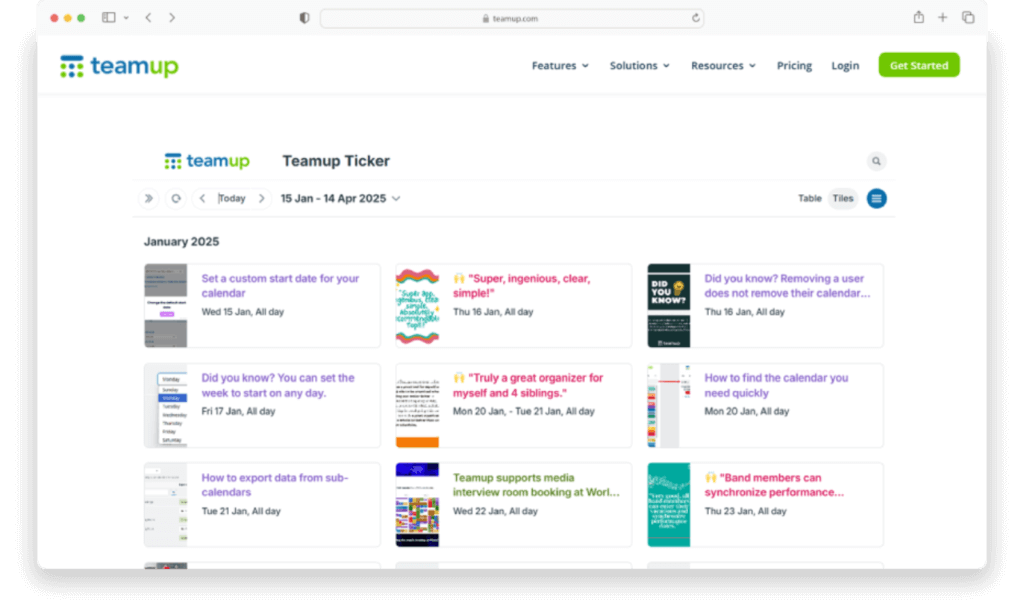Click the teal thumbnail for Thu 23 Jan
The width and height of the screenshot is (1024, 614).
click(x=669, y=505)
